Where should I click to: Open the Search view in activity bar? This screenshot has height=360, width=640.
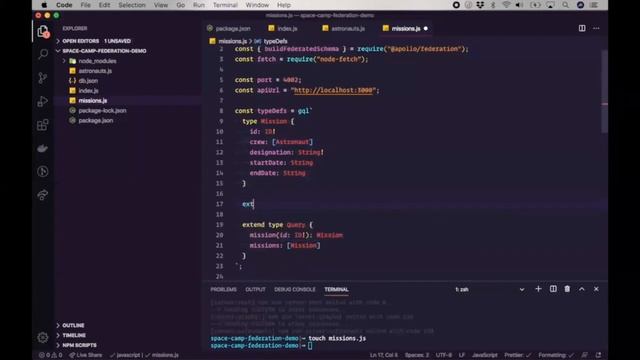pyautogui.click(x=43, y=54)
